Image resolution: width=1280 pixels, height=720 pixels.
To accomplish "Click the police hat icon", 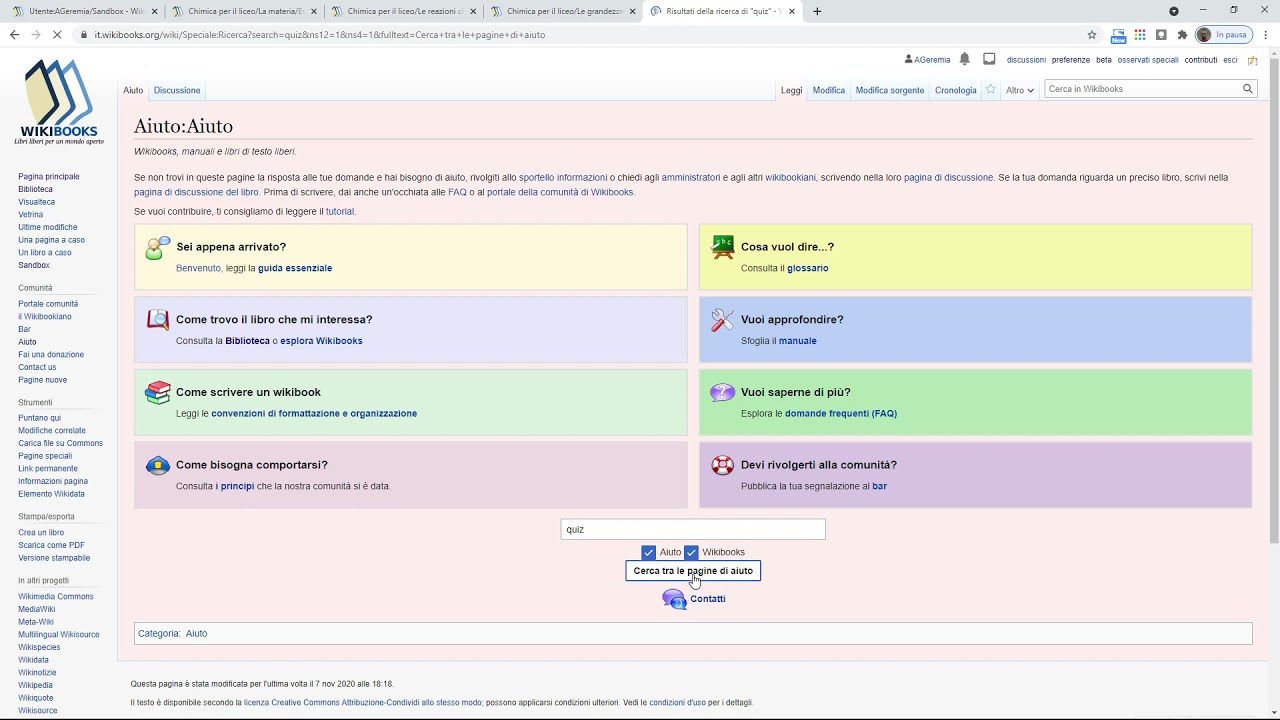I will pos(158,465).
